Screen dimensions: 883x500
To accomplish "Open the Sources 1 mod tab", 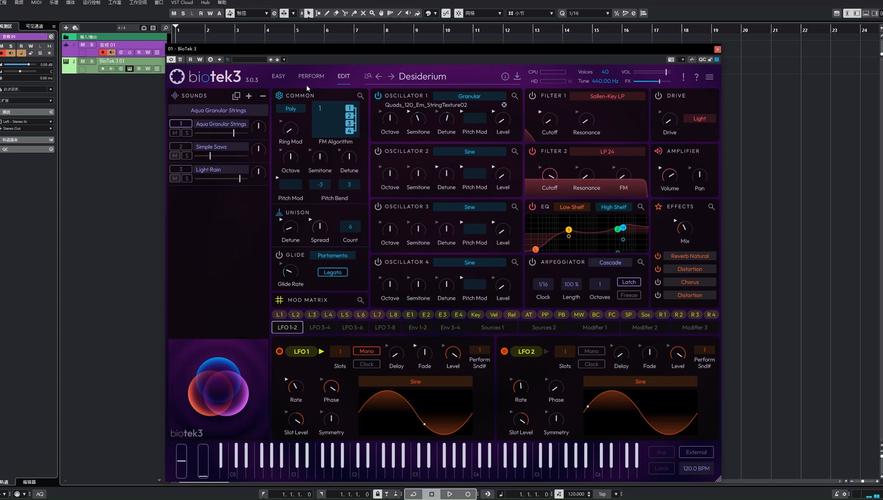I will [492, 327].
